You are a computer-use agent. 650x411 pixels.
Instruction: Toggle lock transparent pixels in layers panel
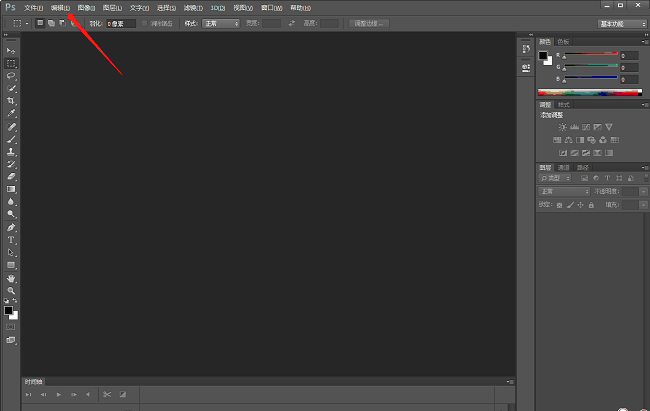(560, 204)
